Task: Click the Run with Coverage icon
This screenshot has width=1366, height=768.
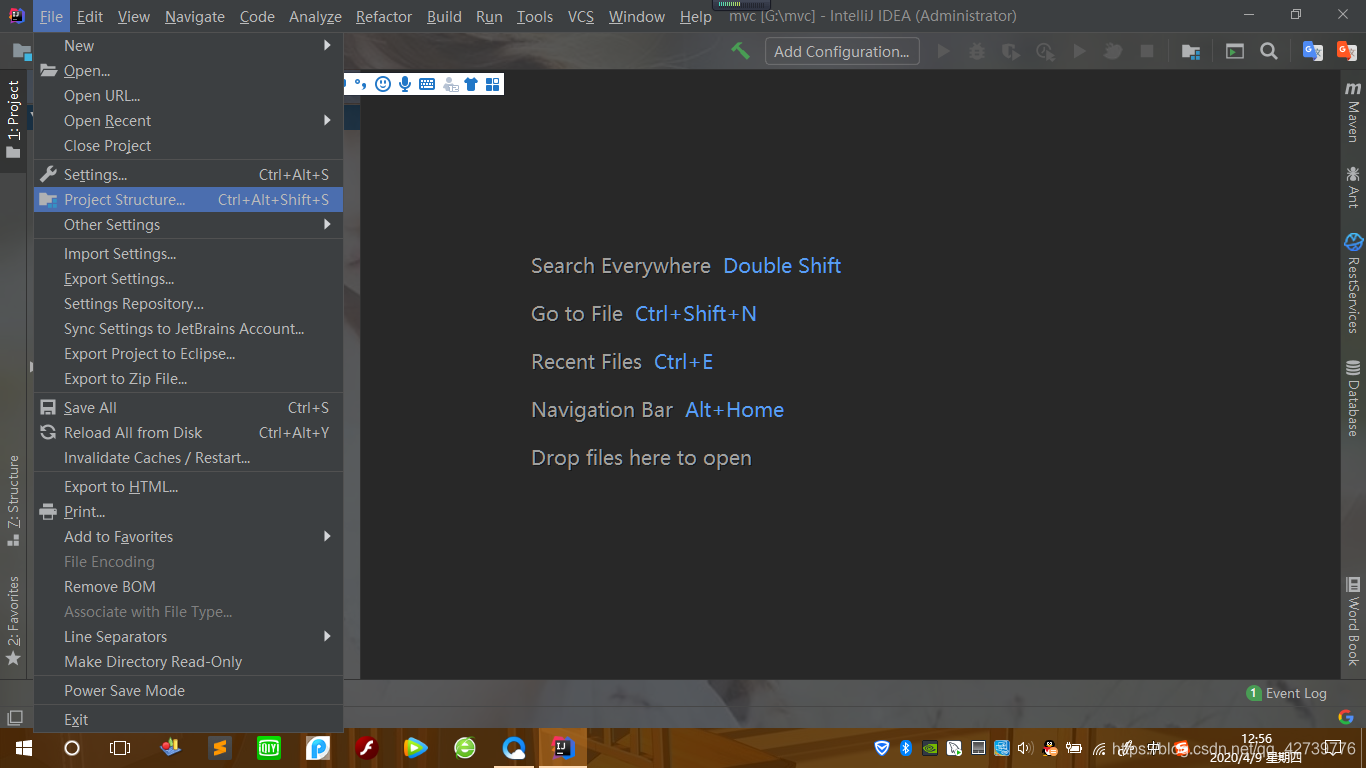Action: [x=1011, y=51]
